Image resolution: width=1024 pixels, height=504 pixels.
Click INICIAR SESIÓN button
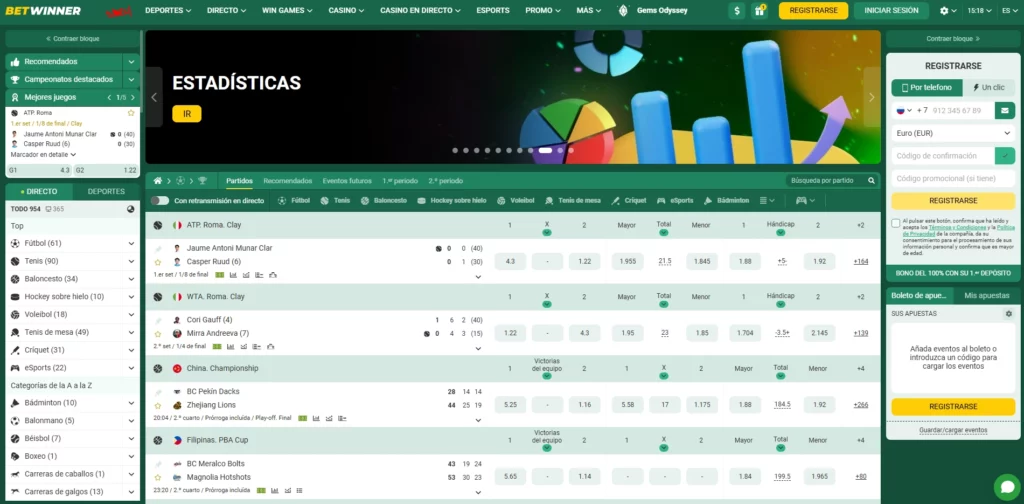[x=891, y=10]
